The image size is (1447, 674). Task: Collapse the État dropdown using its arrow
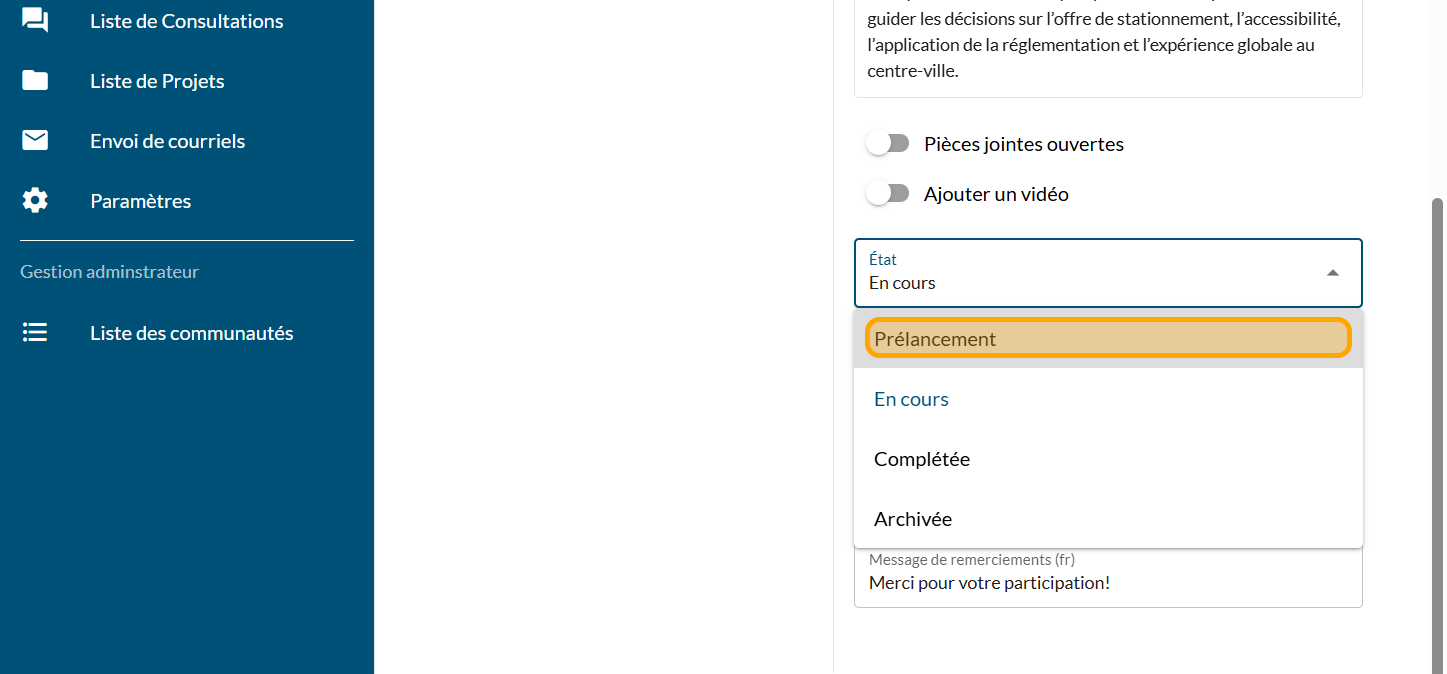point(1332,273)
